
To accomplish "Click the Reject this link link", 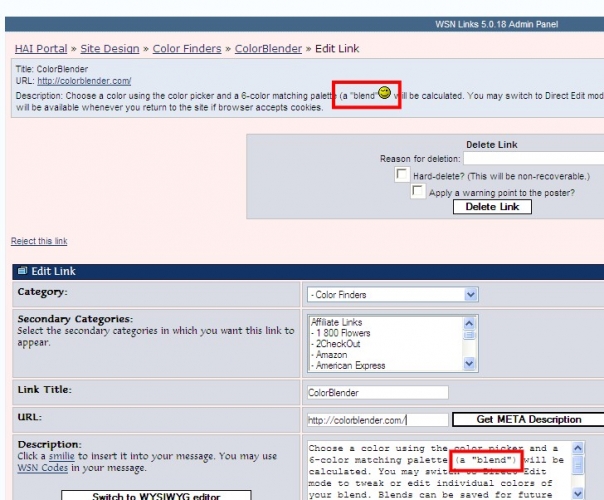I will pyautogui.click(x=39, y=241).
